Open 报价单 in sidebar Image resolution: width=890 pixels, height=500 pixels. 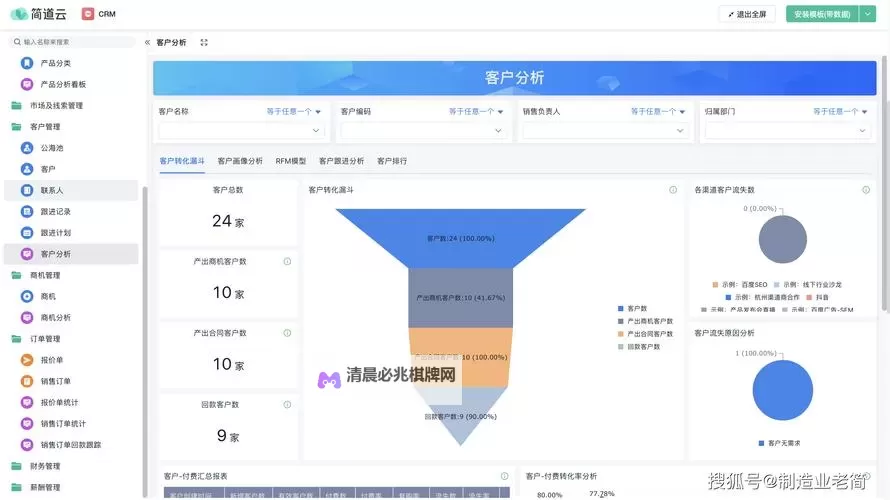tap(51, 360)
